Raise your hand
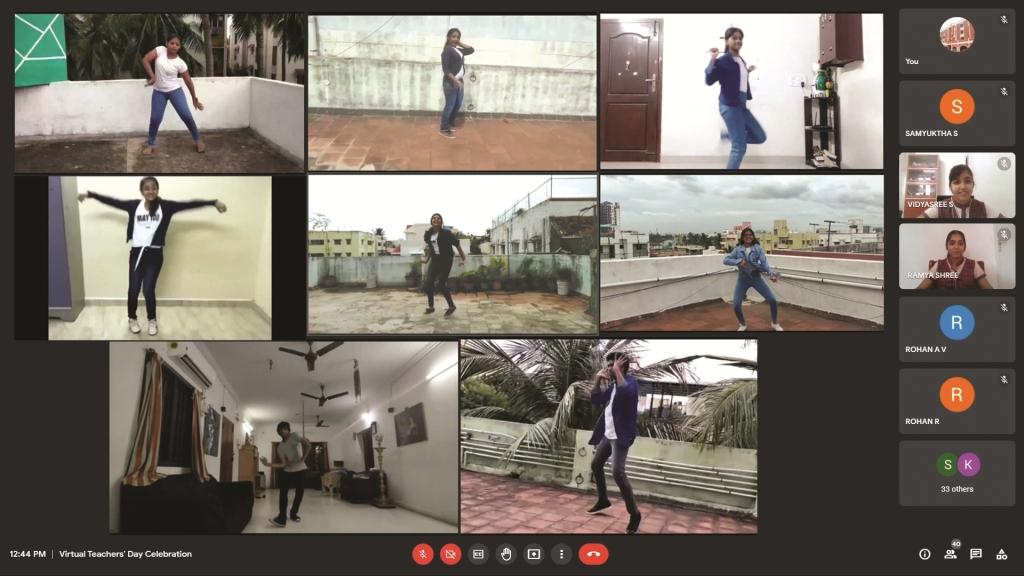Viewport: 1024px width, 576px height. click(x=507, y=554)
